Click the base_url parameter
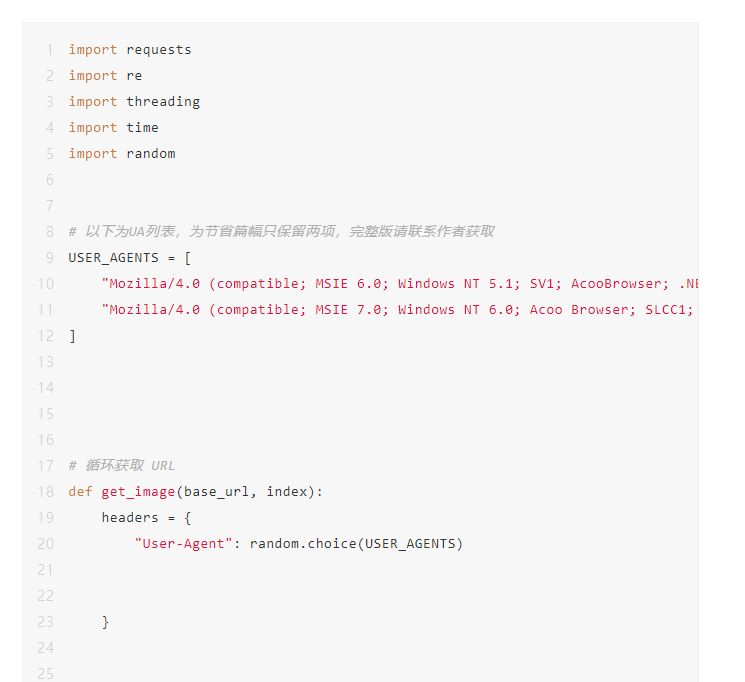 [x=216, y=492]
